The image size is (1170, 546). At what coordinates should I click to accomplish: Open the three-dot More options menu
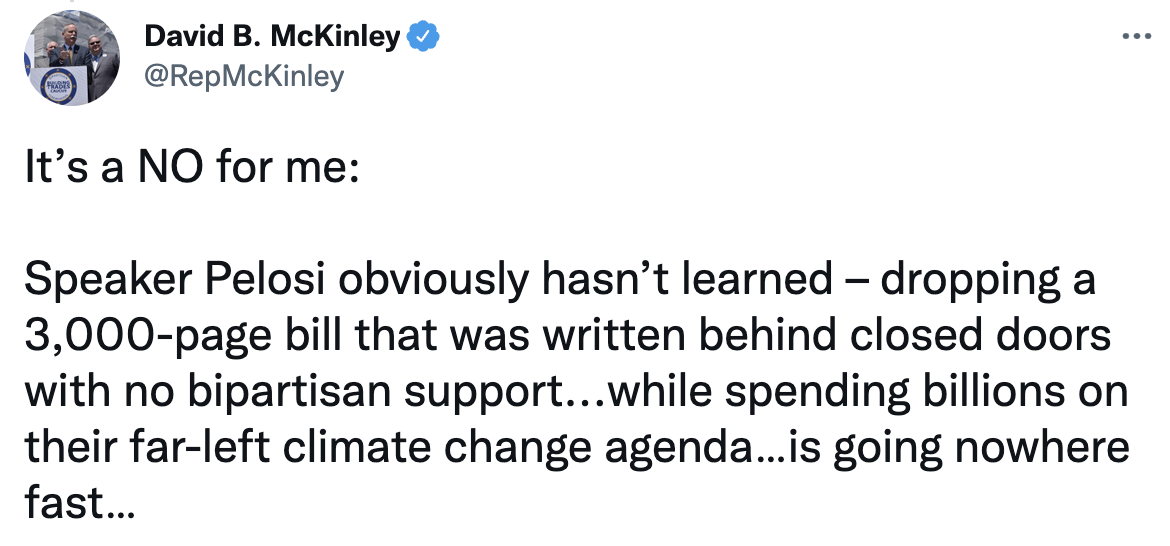(1137, 37)
